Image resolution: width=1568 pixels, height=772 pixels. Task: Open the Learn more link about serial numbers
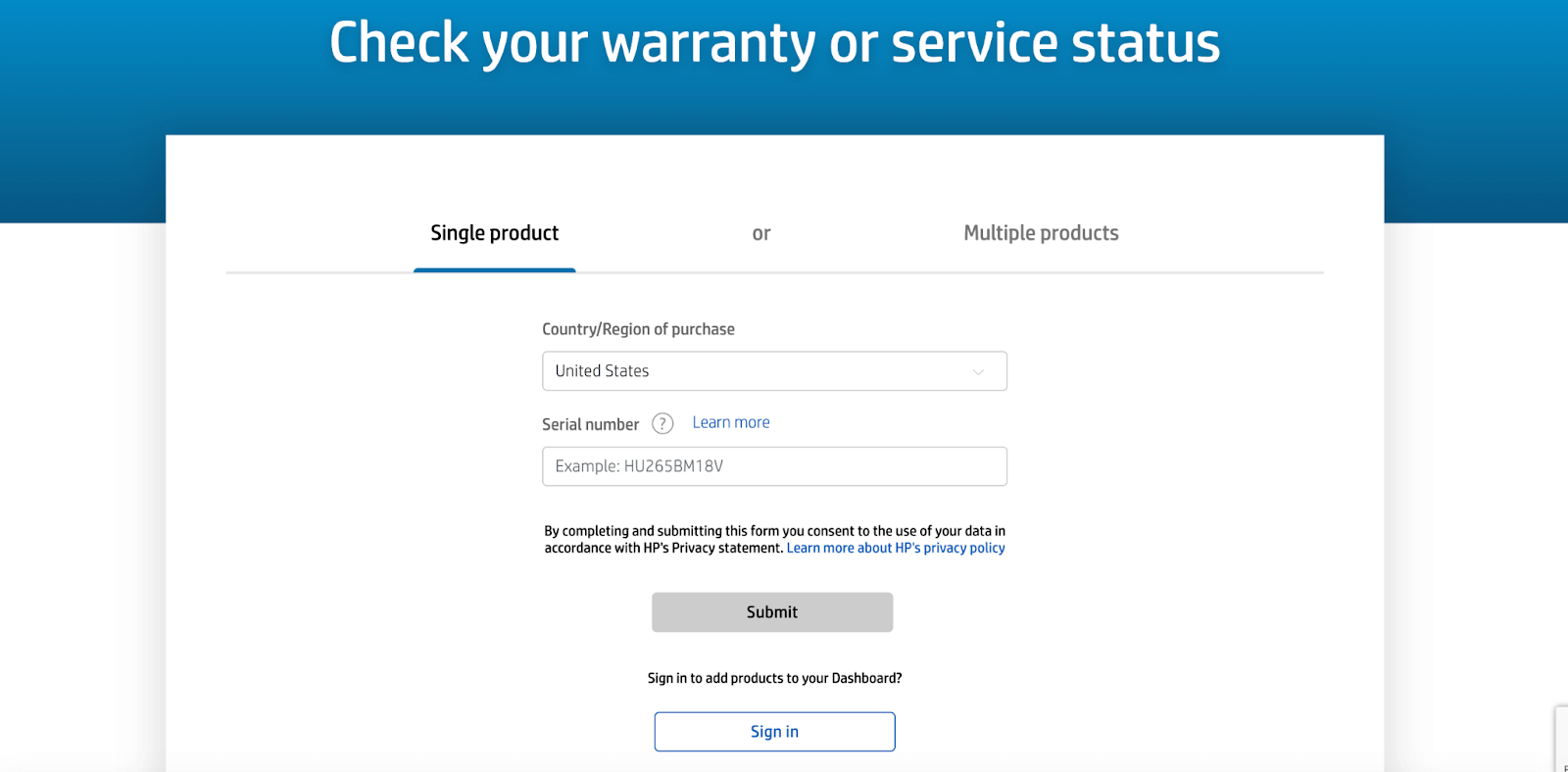tap(730, 421)
